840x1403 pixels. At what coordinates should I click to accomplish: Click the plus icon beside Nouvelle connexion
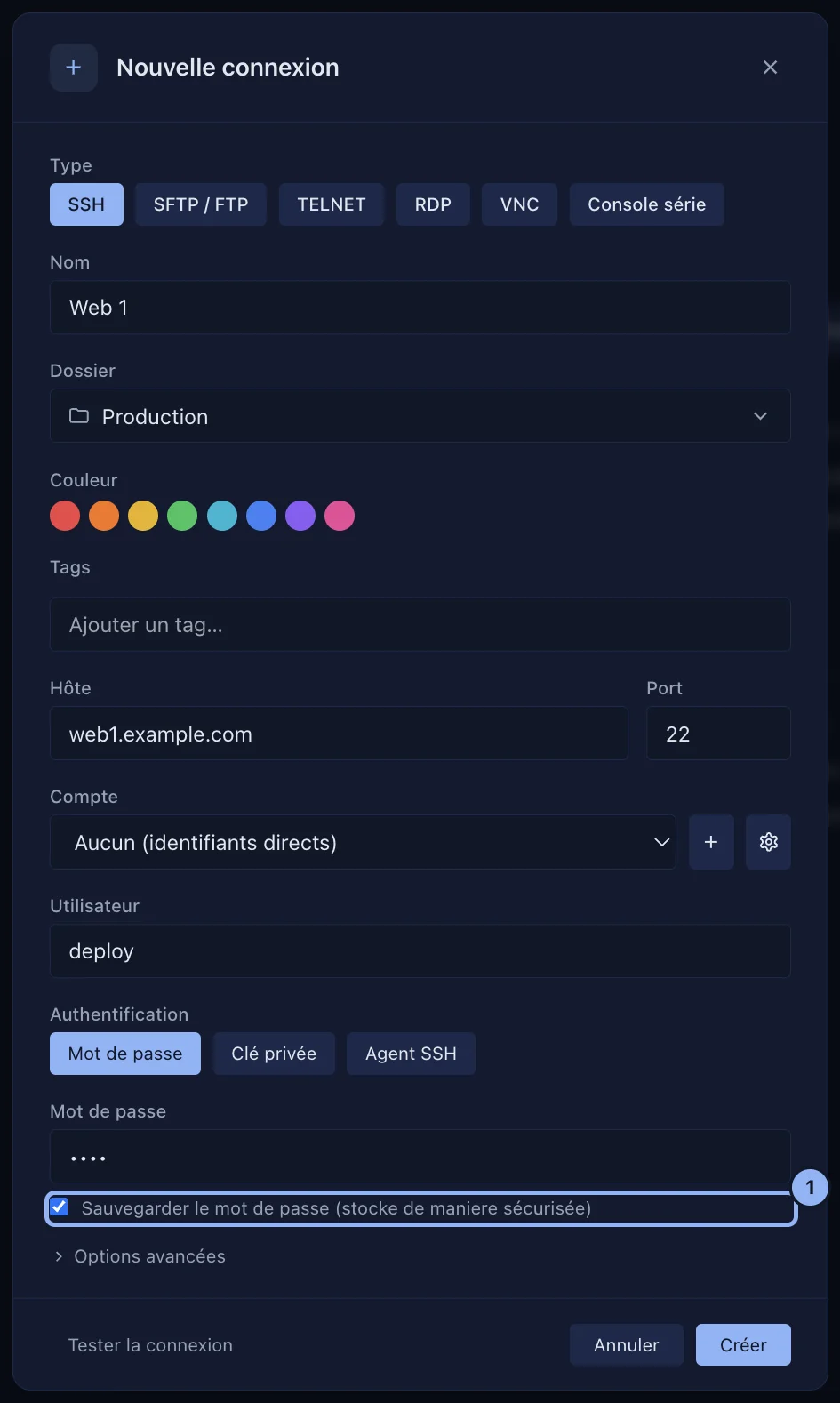pos(74,68)
